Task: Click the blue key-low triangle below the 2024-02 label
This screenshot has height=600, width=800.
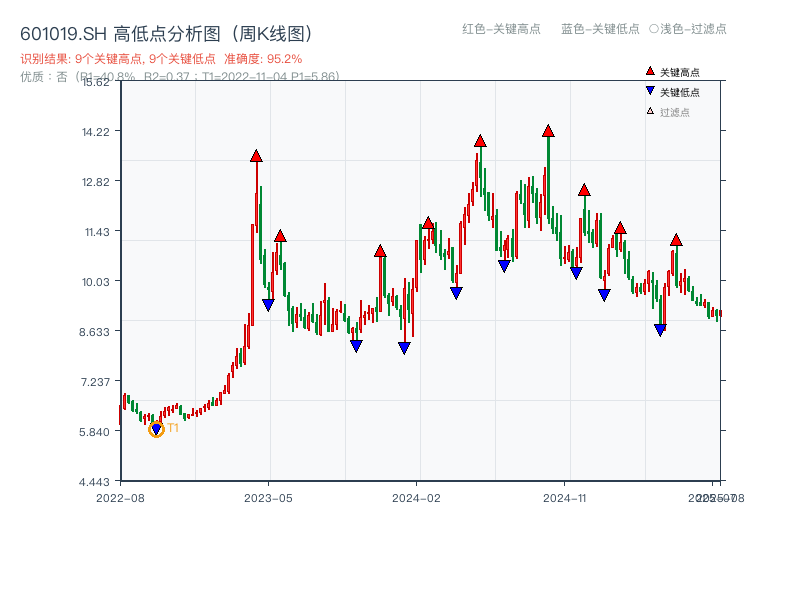Action: (404, 347)
